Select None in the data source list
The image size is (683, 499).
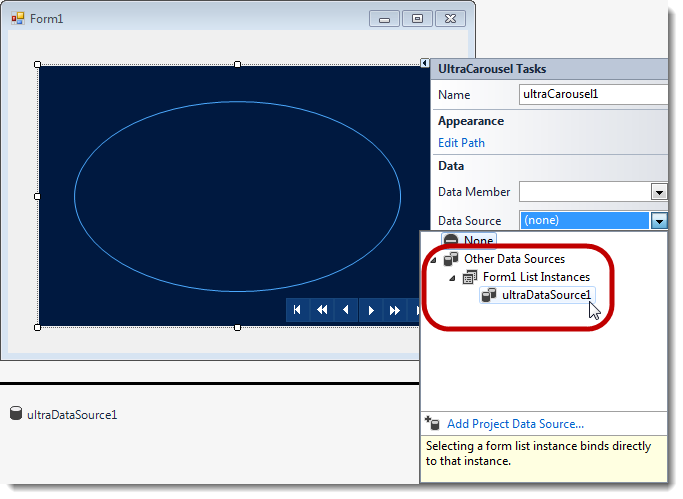(x=478, y=241)
